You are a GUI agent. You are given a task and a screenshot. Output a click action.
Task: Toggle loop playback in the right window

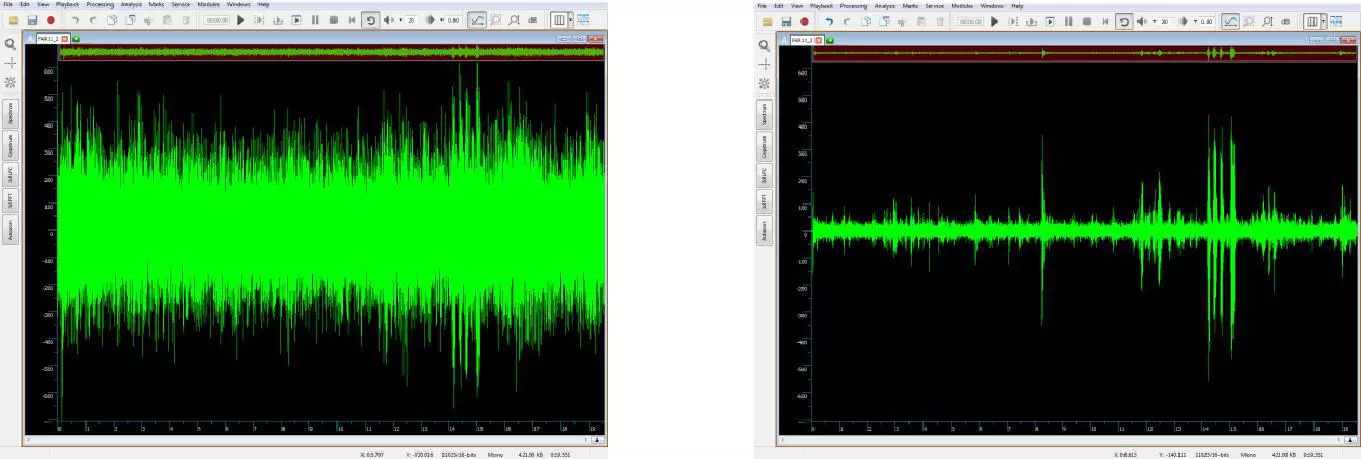pyautogui.click(x=1124, y=21)
